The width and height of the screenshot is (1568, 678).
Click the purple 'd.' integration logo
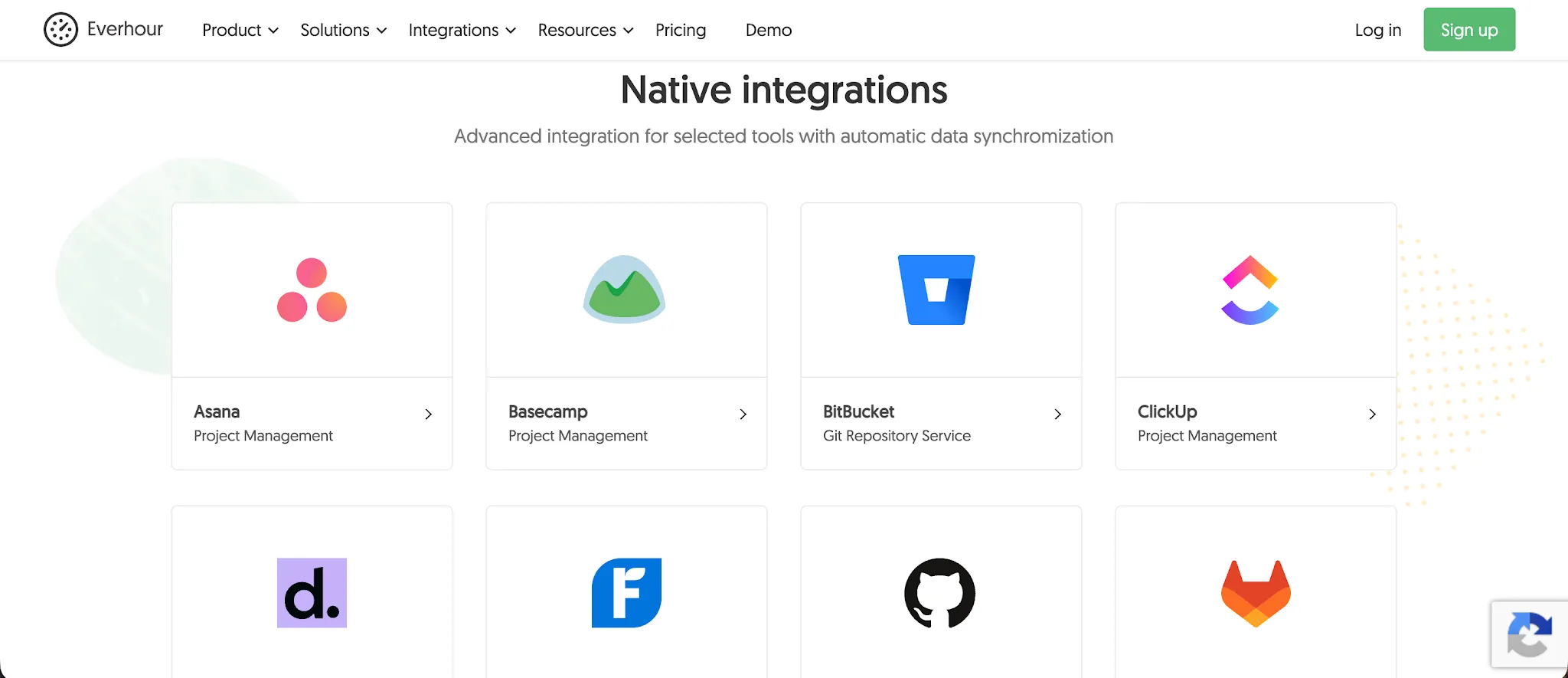tap(312, 593)
